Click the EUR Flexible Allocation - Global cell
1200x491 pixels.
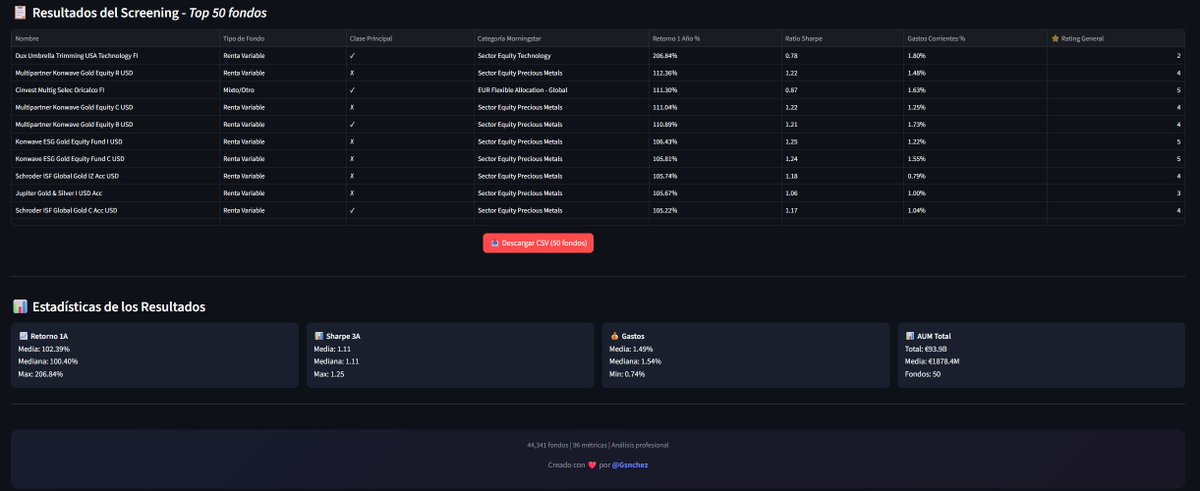561,90
